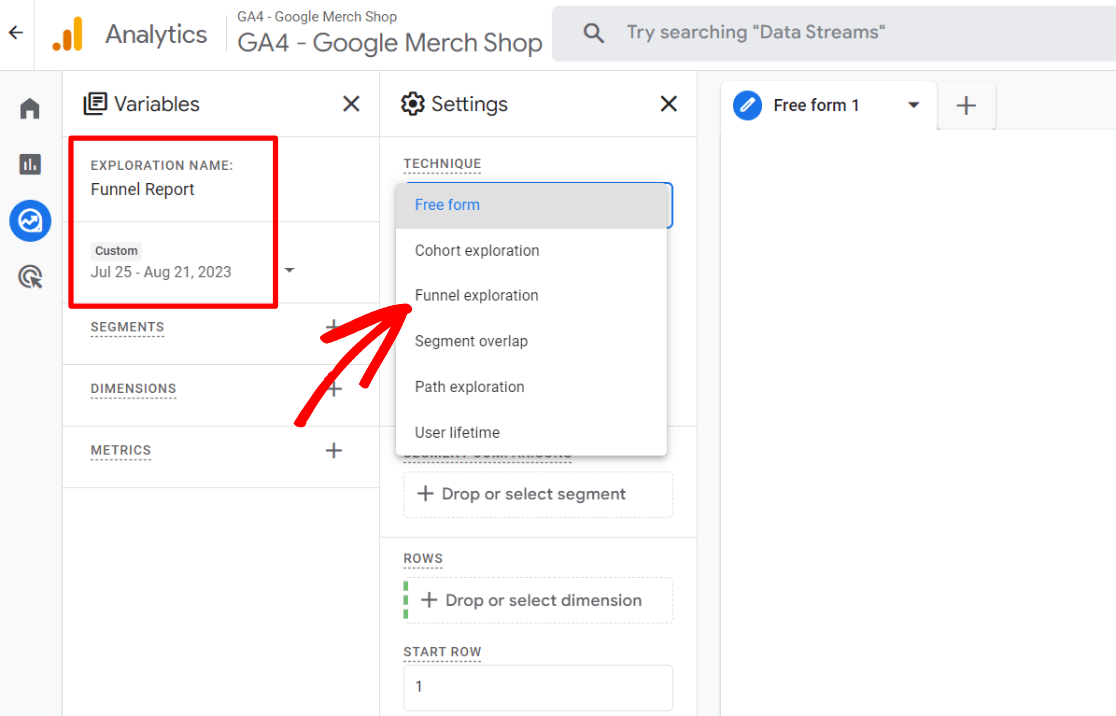Screen dimensions: 1116x716
Task: Open the date range dropdown
Action: coord(289,271)
